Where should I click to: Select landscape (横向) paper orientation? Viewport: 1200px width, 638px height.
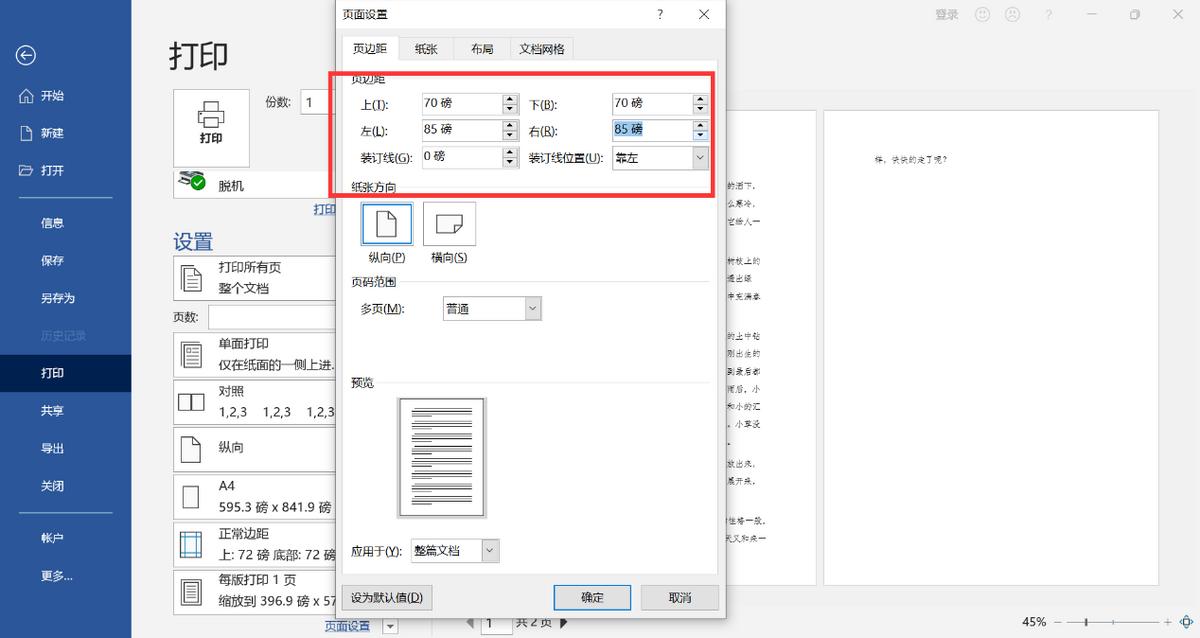449,222
